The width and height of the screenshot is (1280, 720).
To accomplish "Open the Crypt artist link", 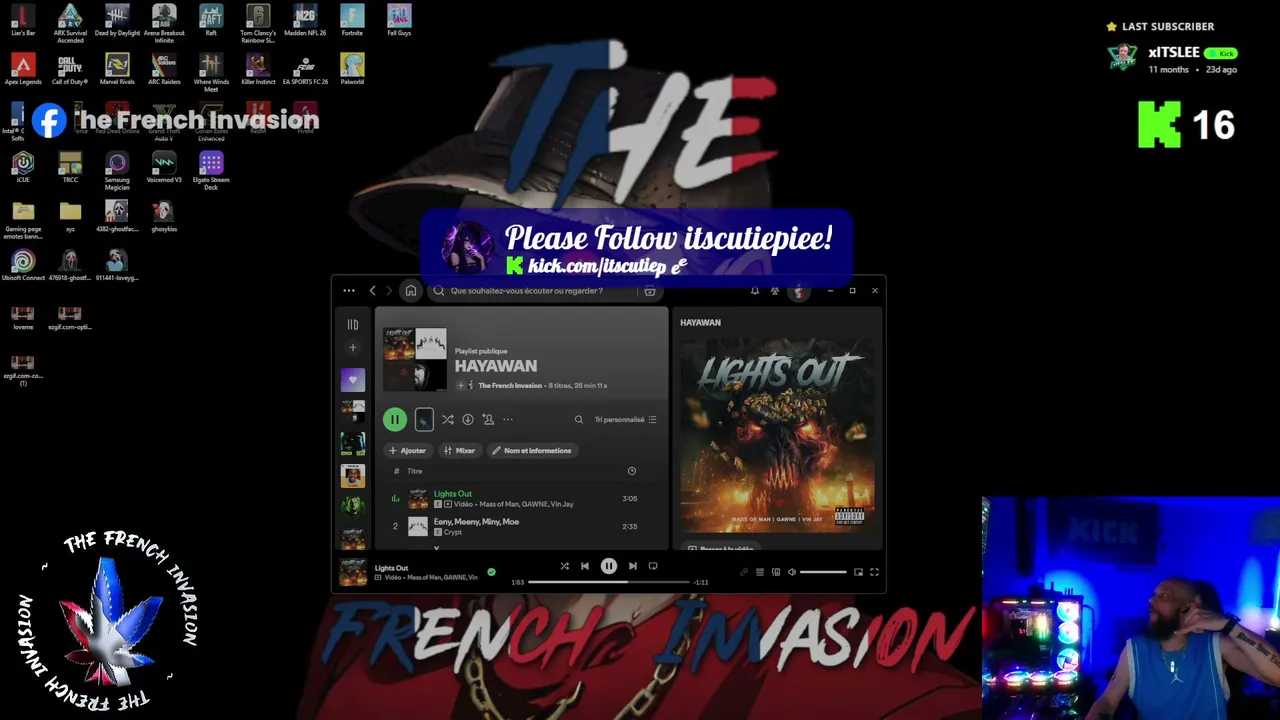I will pyautogui.click(x=453, y=532).
